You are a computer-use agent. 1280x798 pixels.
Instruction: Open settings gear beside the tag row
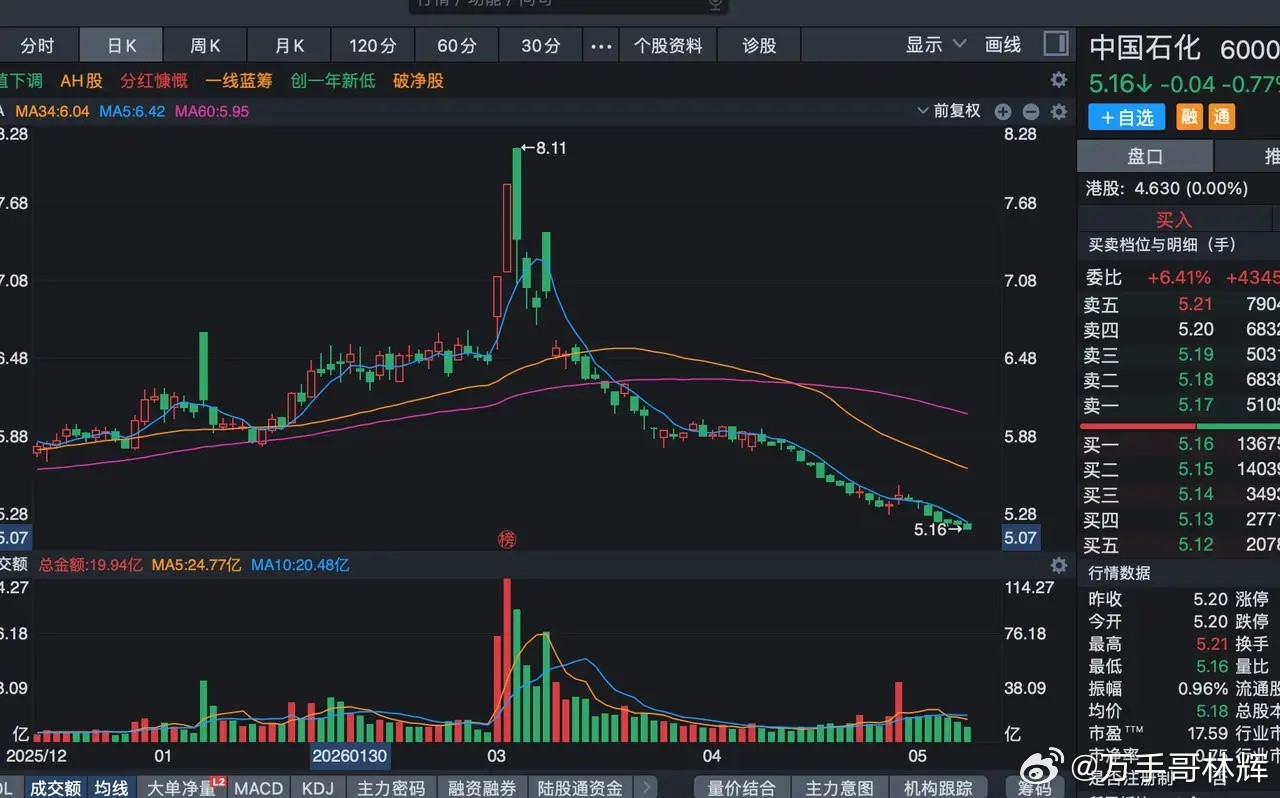coord(1059,81)
